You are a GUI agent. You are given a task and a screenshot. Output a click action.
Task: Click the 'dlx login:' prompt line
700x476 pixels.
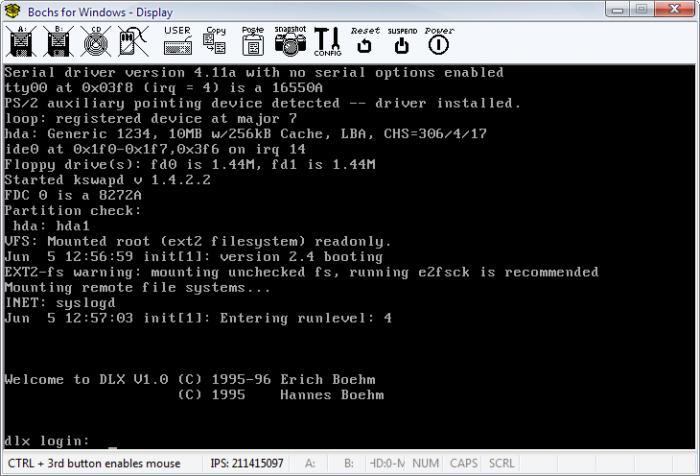pos(47,441)
